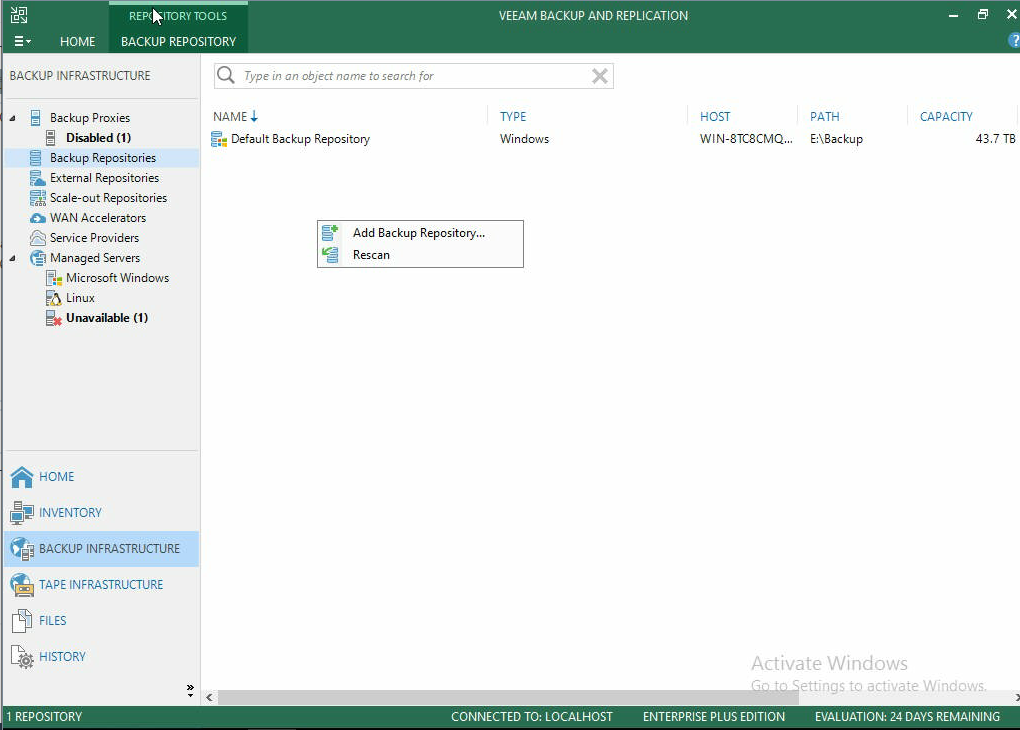Clear the search box with the X
The width and height of the screenshot is (1020, 730).
tap(600, 76)
